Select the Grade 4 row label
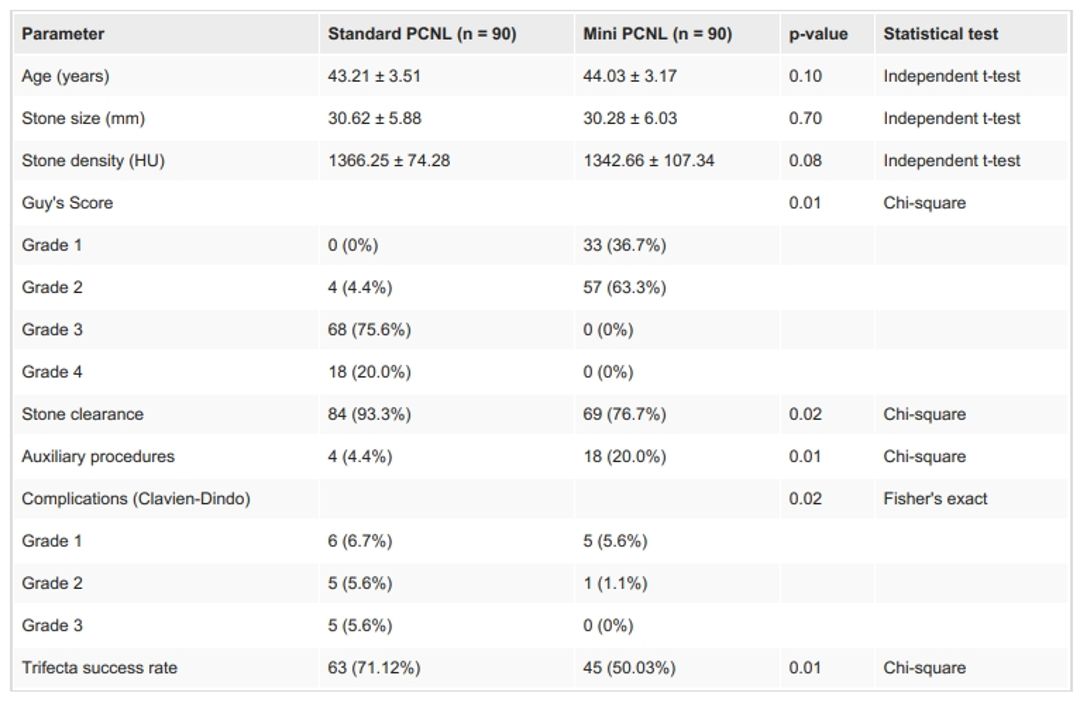The width and height of the screenshot is (1080, 703). [x=52, y=372]
